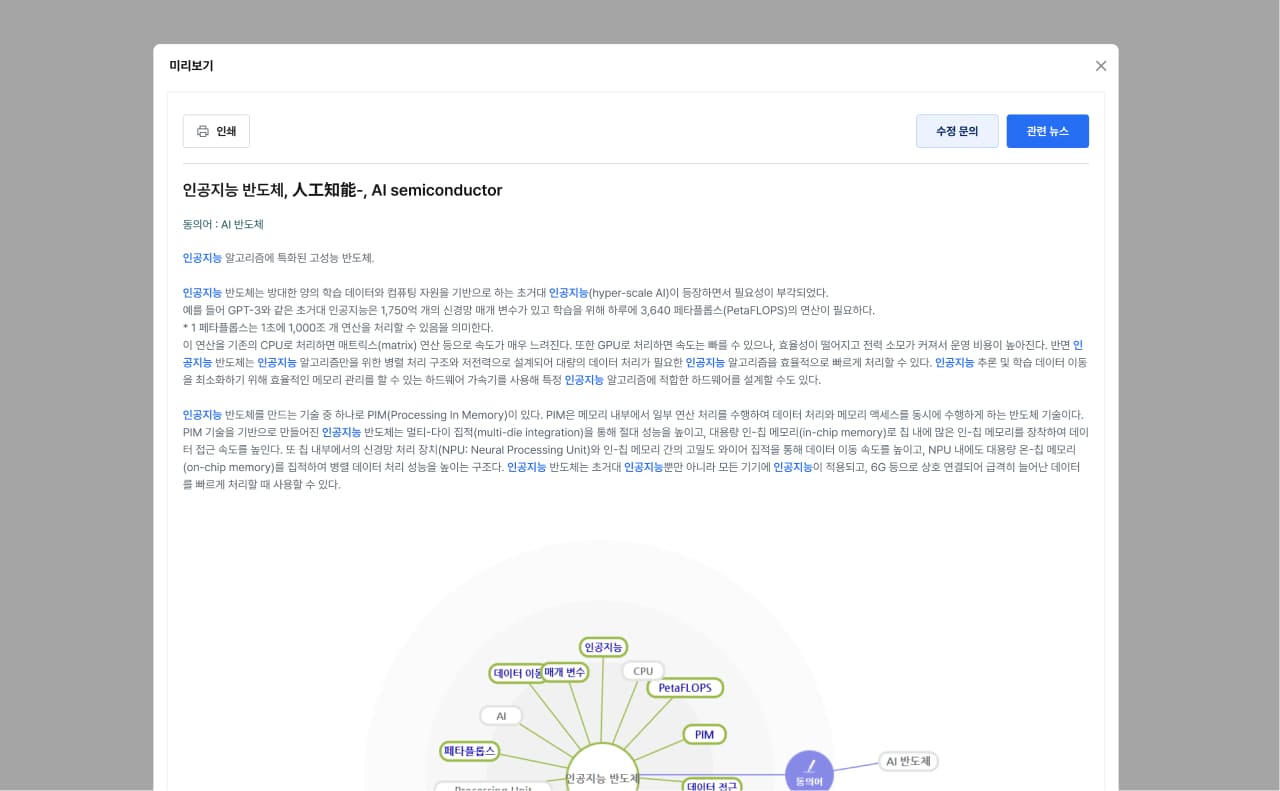
Task: Select the PIM node in the graph
Action: [x=704, y=735]
